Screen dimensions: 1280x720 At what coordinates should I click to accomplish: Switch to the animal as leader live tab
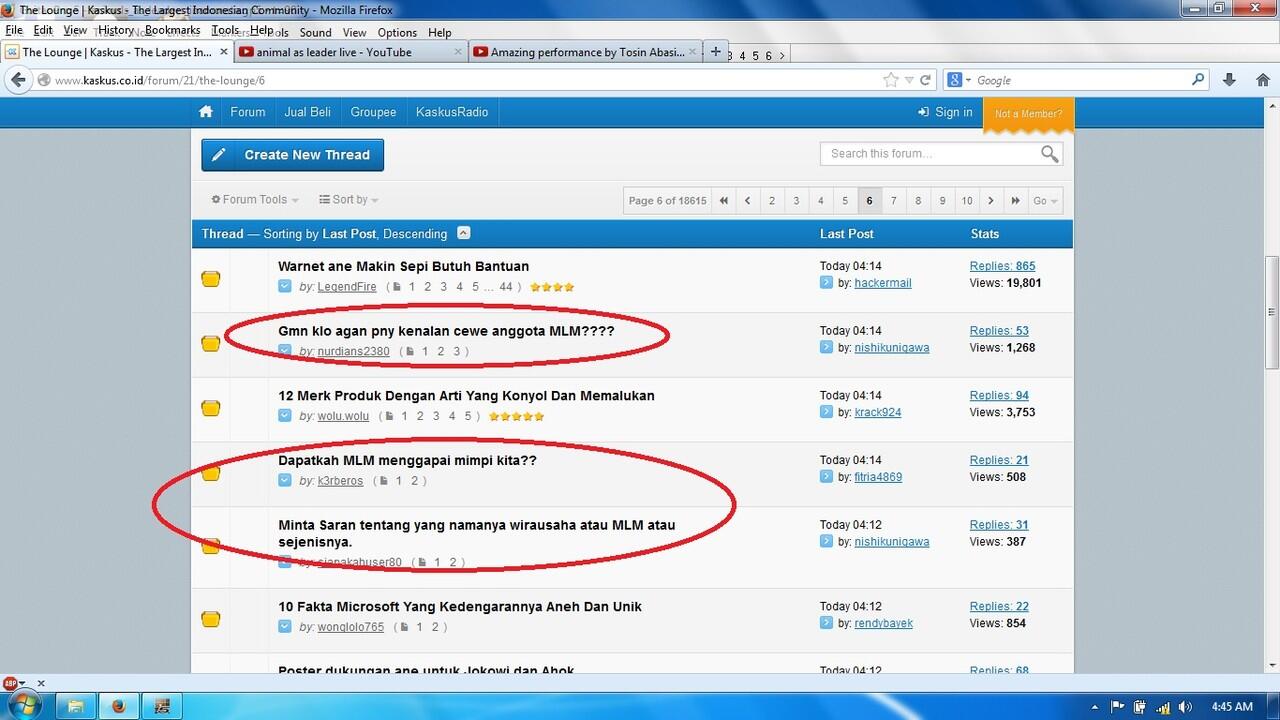pos(350,52)
